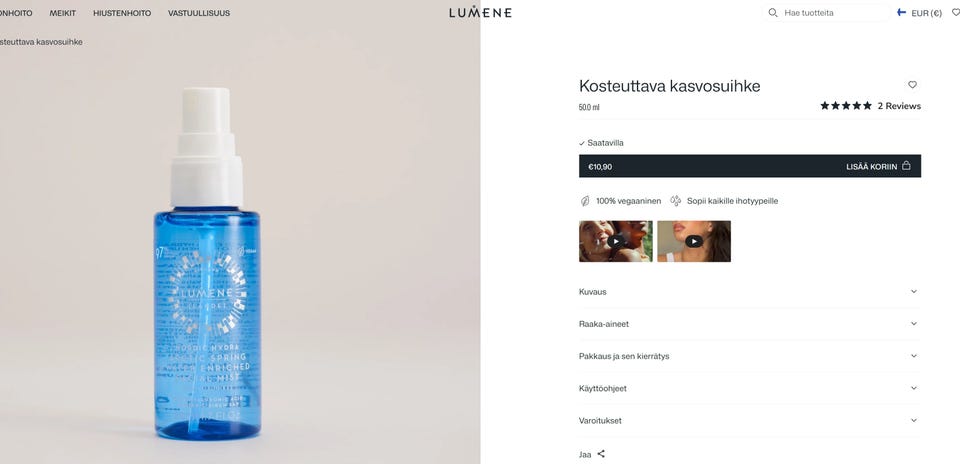Open the Vastuullisuus menu
Image resolution: width=960 pixels, height=464 pixels.
199,13
